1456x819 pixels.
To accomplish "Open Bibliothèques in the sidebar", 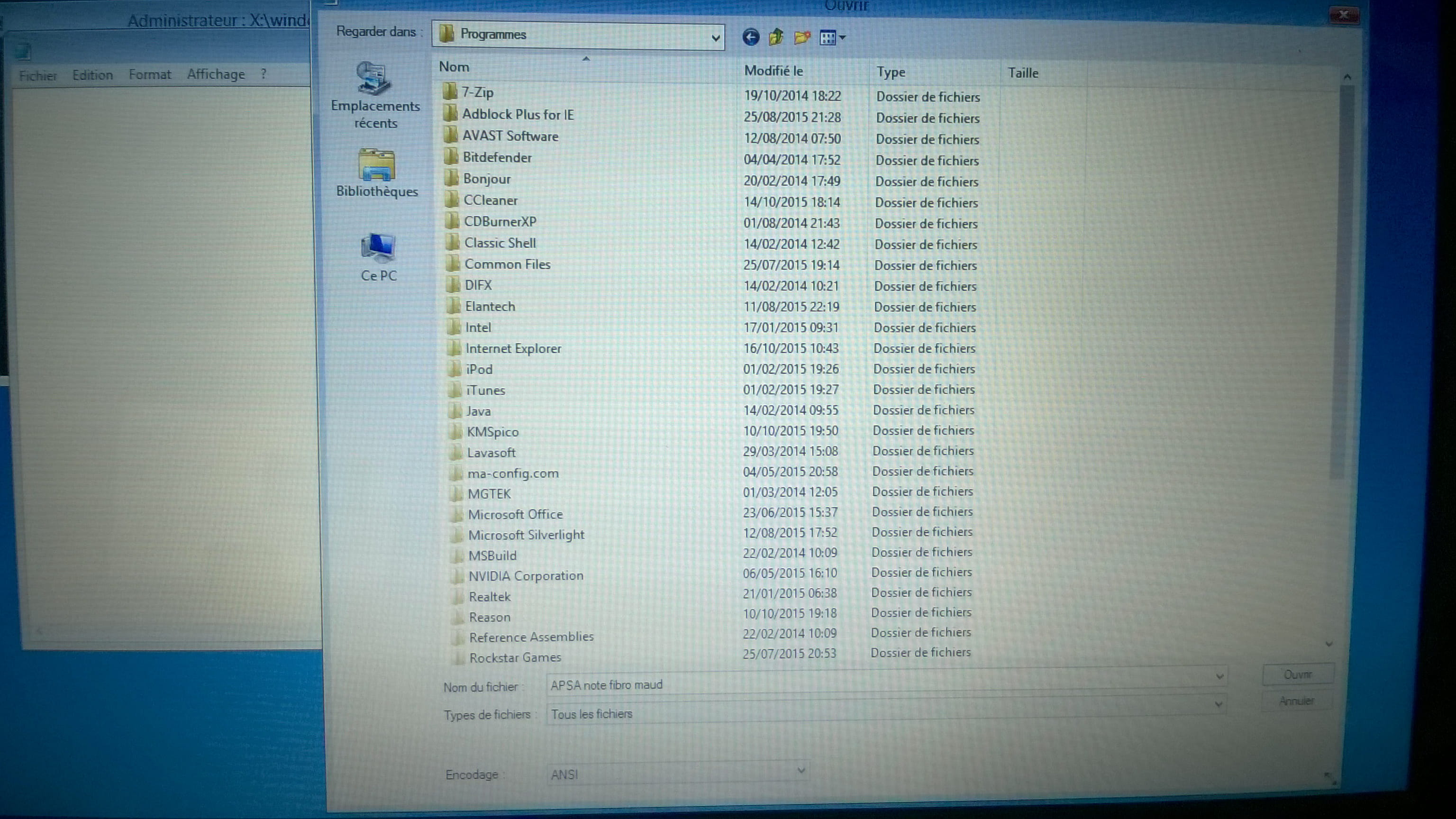I will point(376,173).
